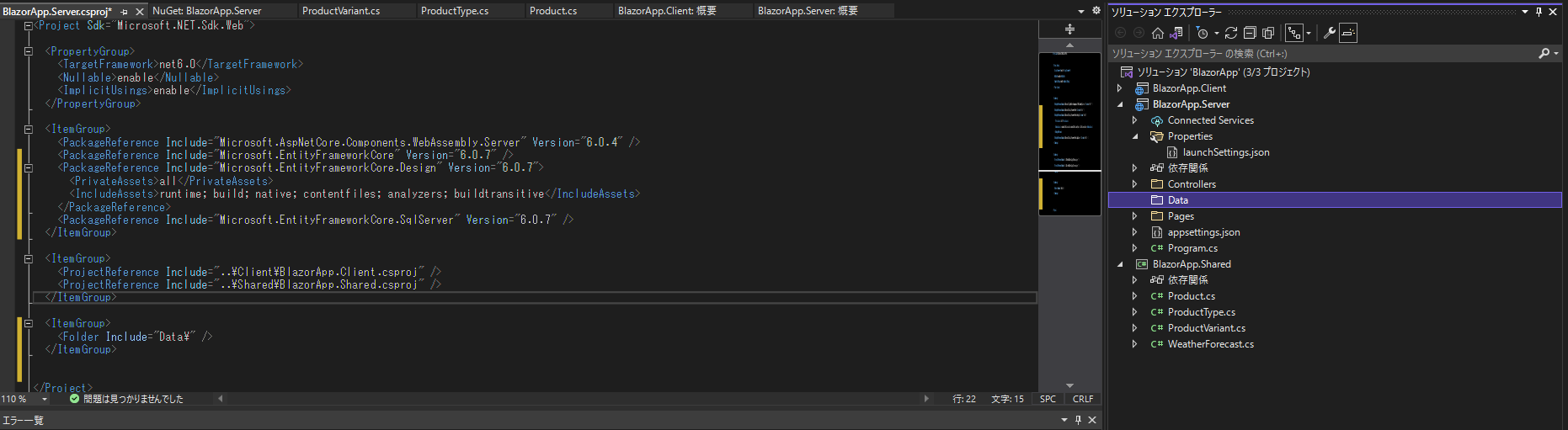The height and width of the screenshot is (430, 1568).
Task: Open the document tab overflow dropdown arrow
Action: tap(1081, 11)
